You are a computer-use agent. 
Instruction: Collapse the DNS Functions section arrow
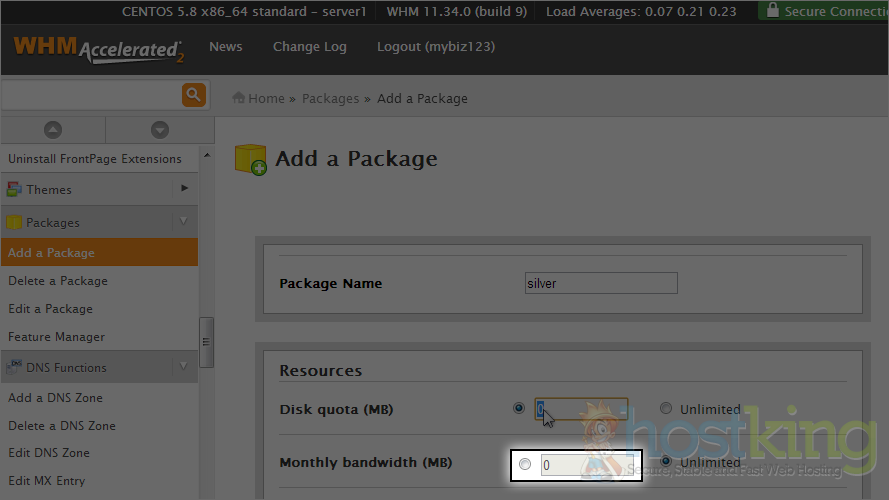[184, 367]
